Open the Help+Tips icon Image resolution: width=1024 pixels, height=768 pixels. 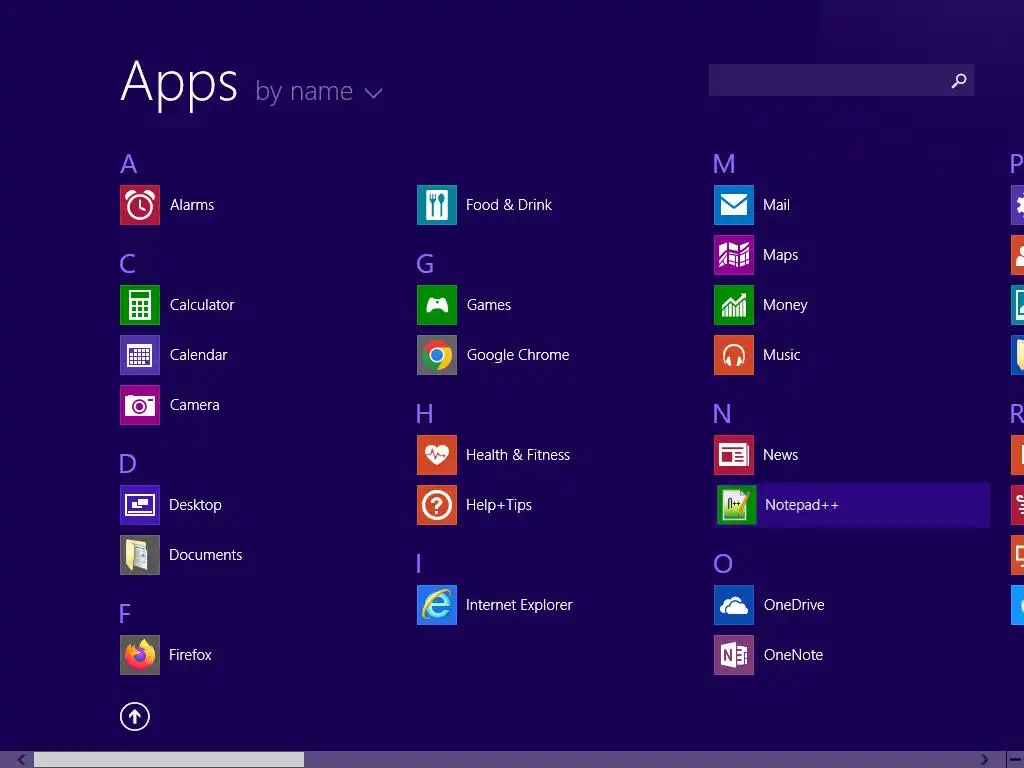437,505
